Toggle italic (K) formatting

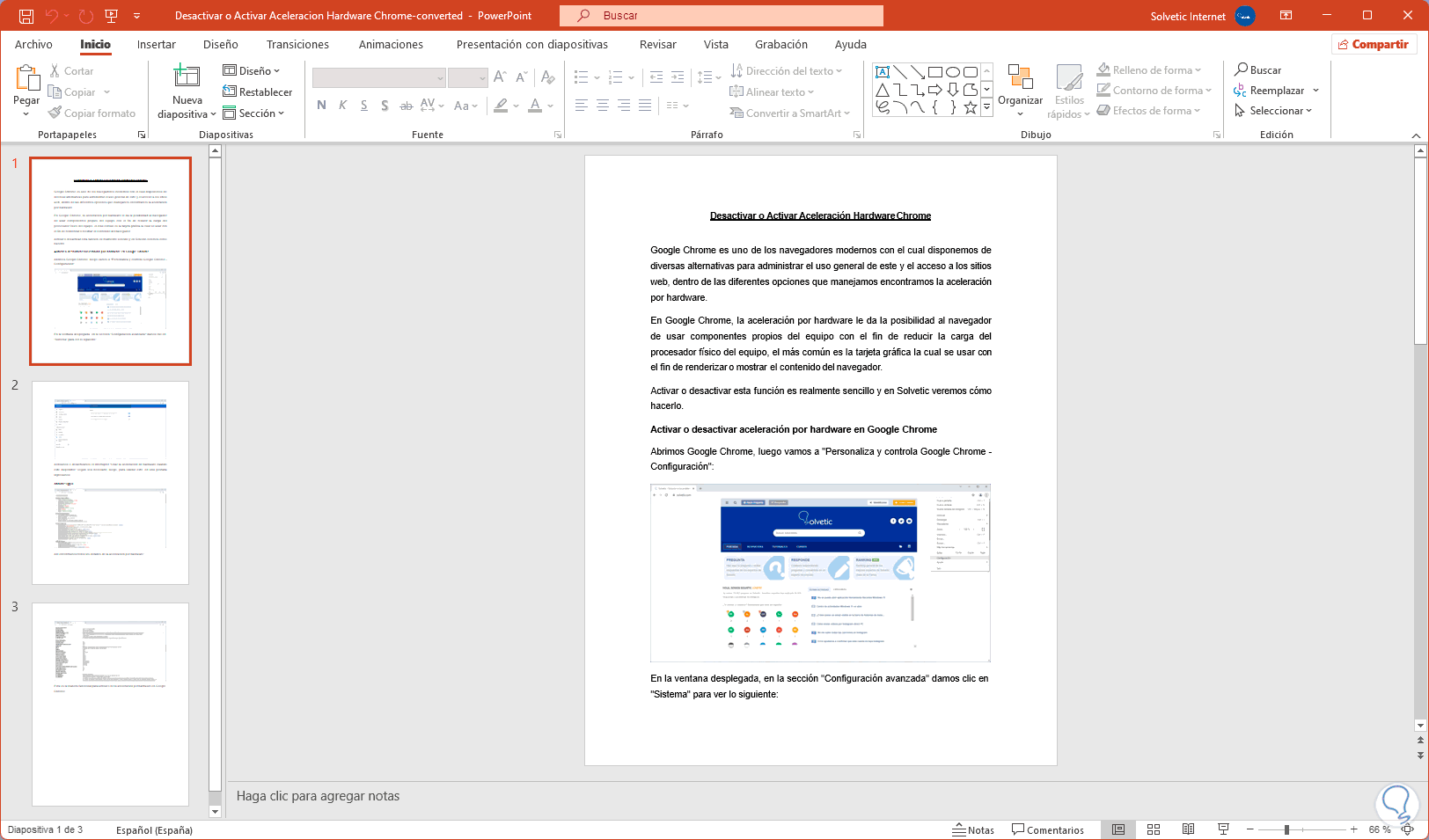[x=342, y=106]
